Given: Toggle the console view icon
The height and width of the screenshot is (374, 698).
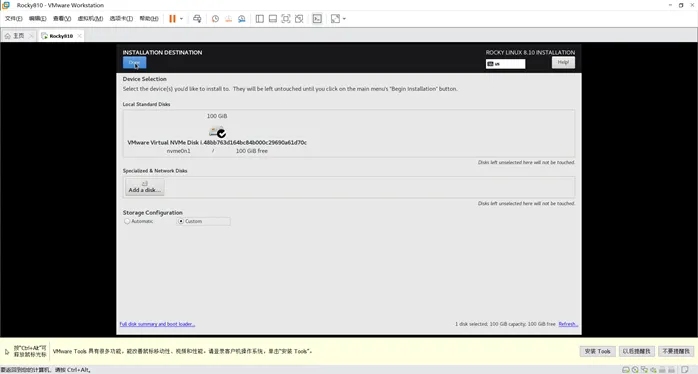Looking at the screenshot, I should point(317,19).
